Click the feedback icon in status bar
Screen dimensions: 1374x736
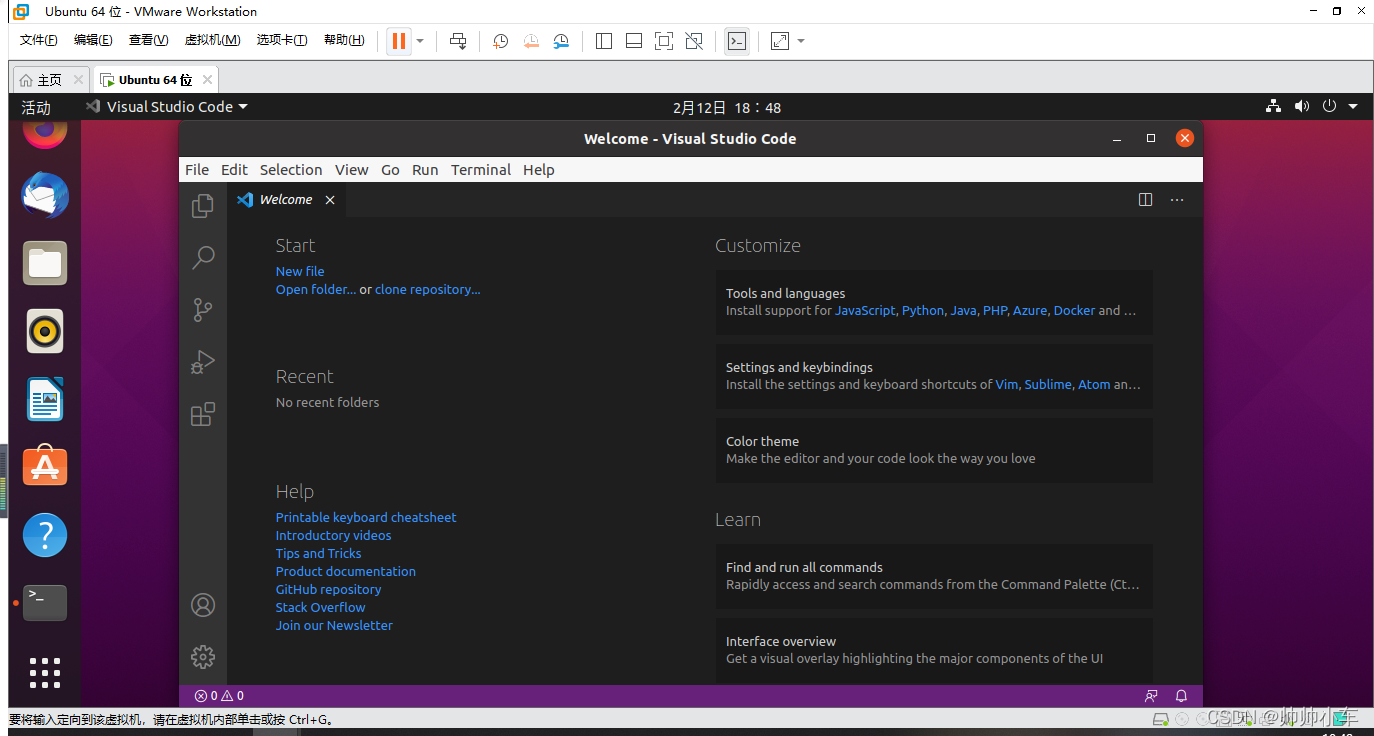tap(1151, 696)
